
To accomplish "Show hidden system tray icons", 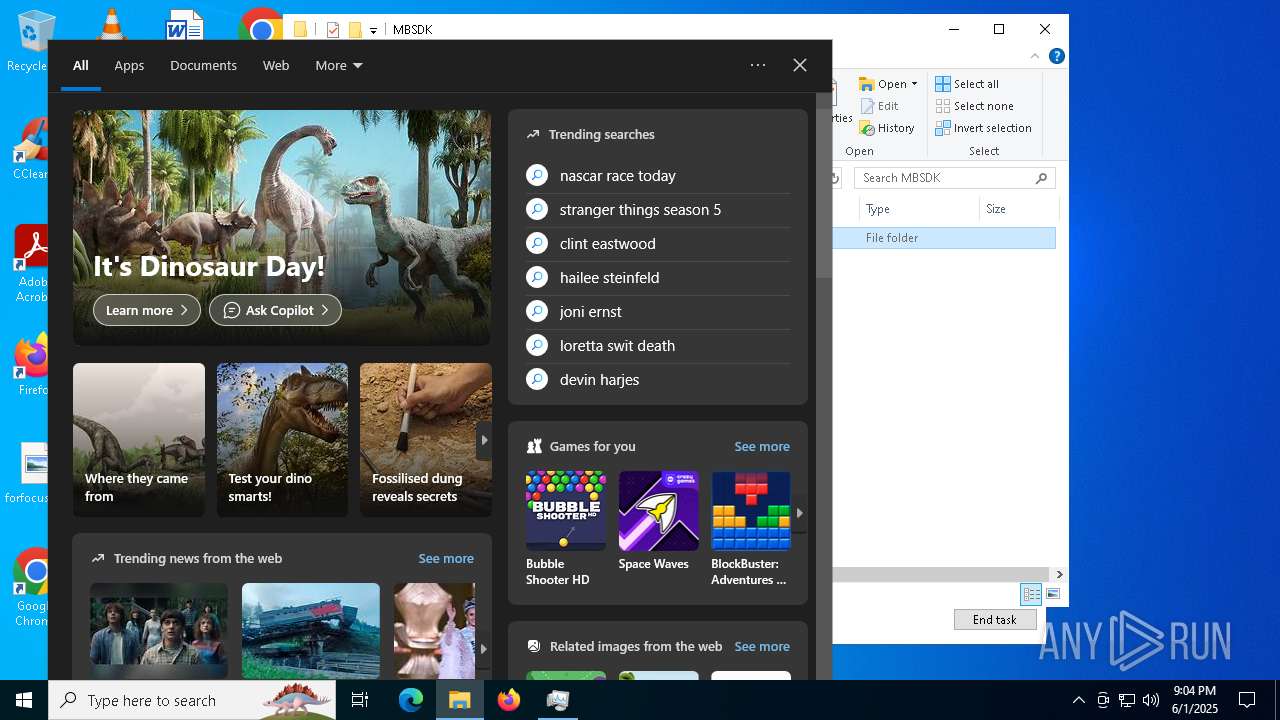I will [1078, 700].
